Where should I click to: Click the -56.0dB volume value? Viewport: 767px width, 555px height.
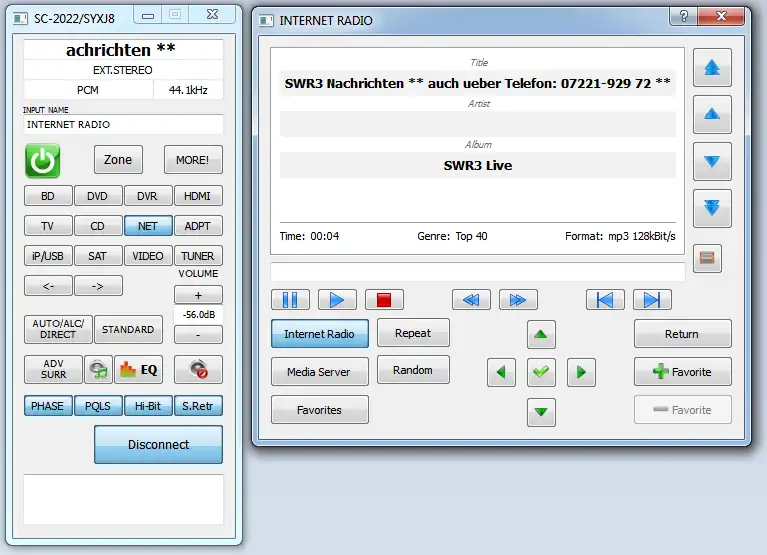coord(199,315)
